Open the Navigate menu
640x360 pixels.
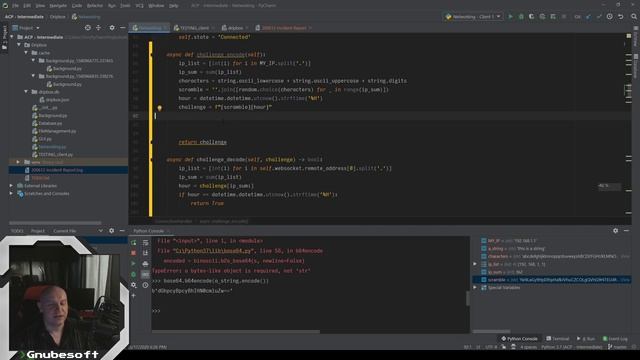58,6
